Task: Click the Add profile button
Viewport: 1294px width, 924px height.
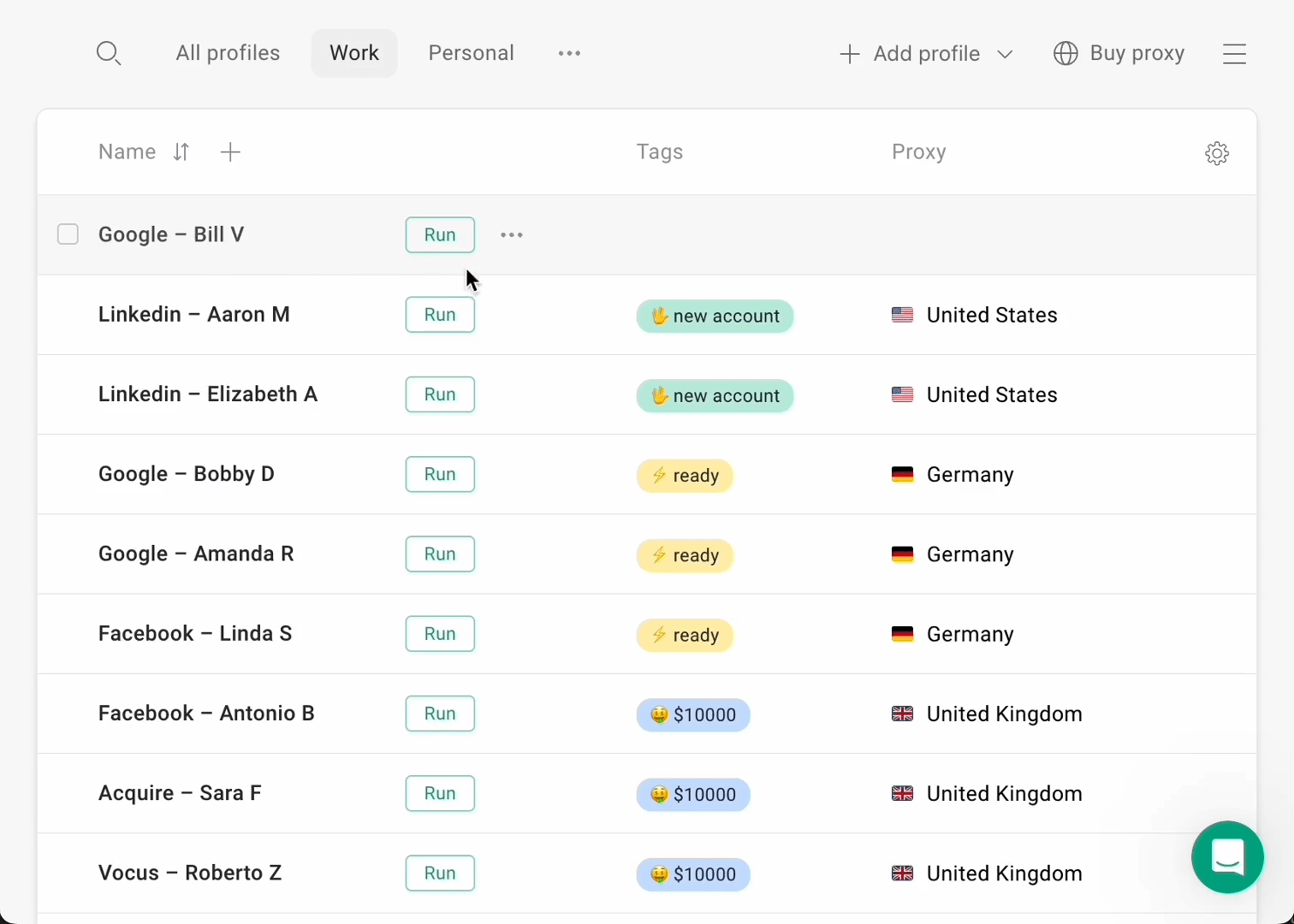Action: (x=911, y=54)
